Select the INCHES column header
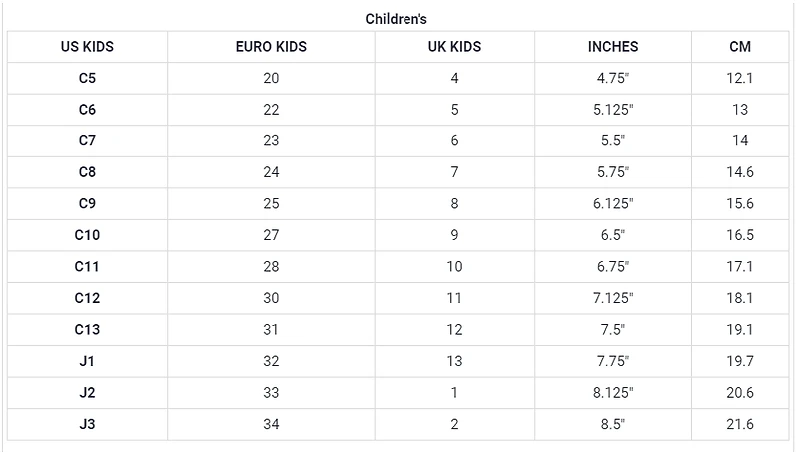The height and width of the screenshot is (456, 800). coord(612,47)
